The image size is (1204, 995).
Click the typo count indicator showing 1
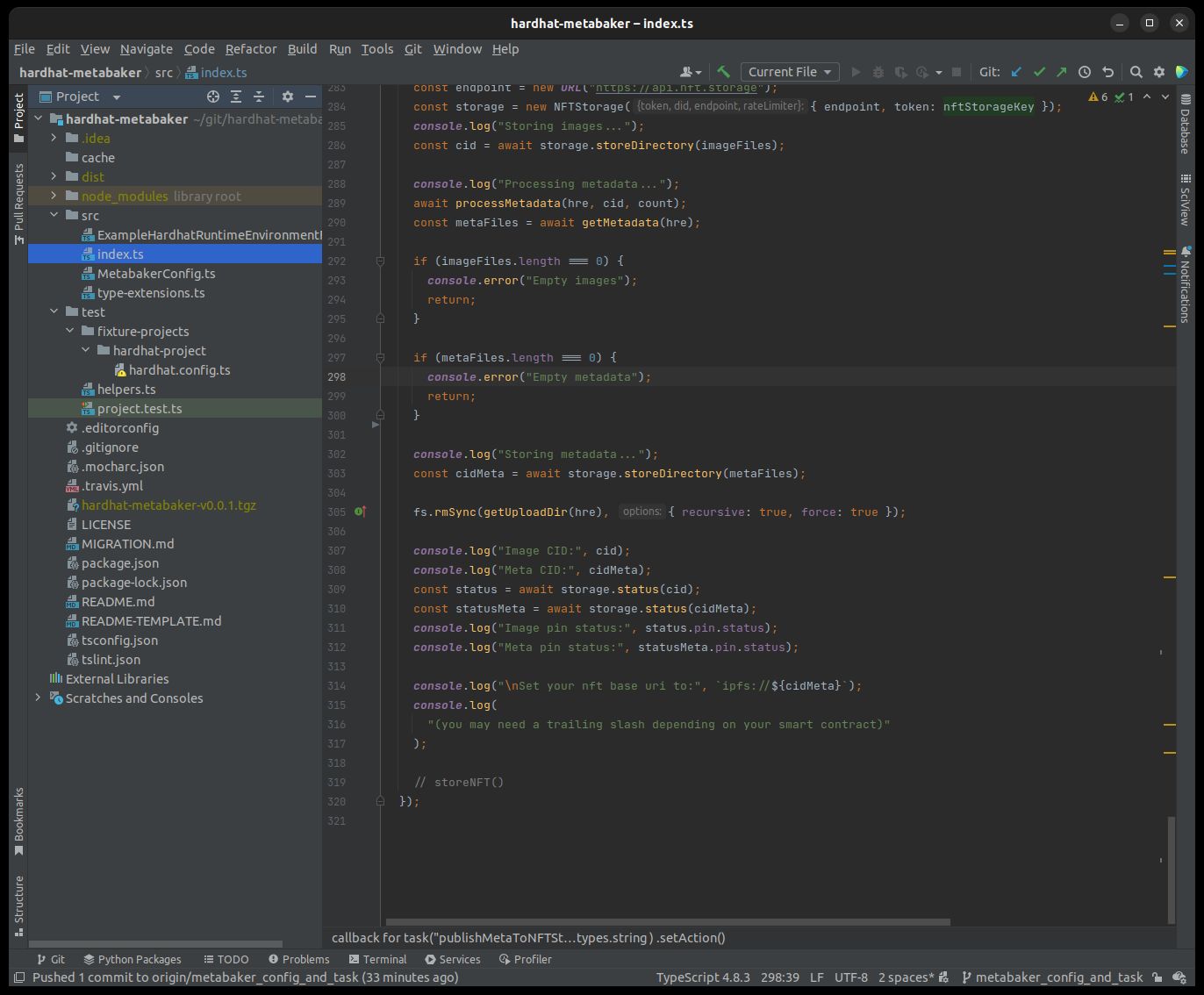[1124, 97]
